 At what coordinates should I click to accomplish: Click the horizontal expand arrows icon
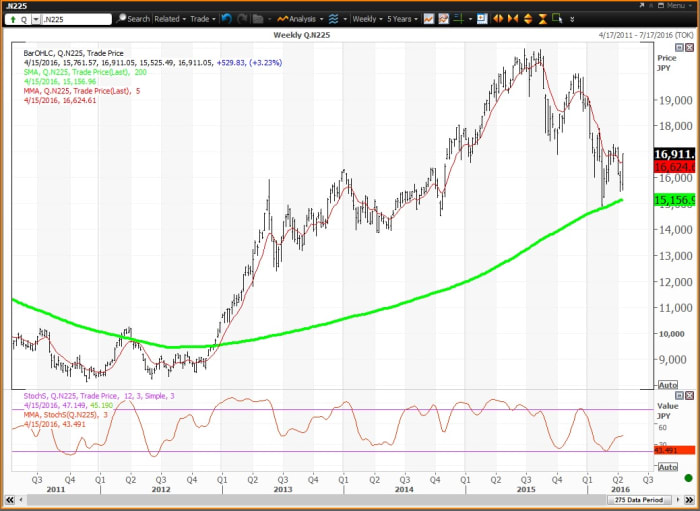pyautogui.click(x=499, y=18)
